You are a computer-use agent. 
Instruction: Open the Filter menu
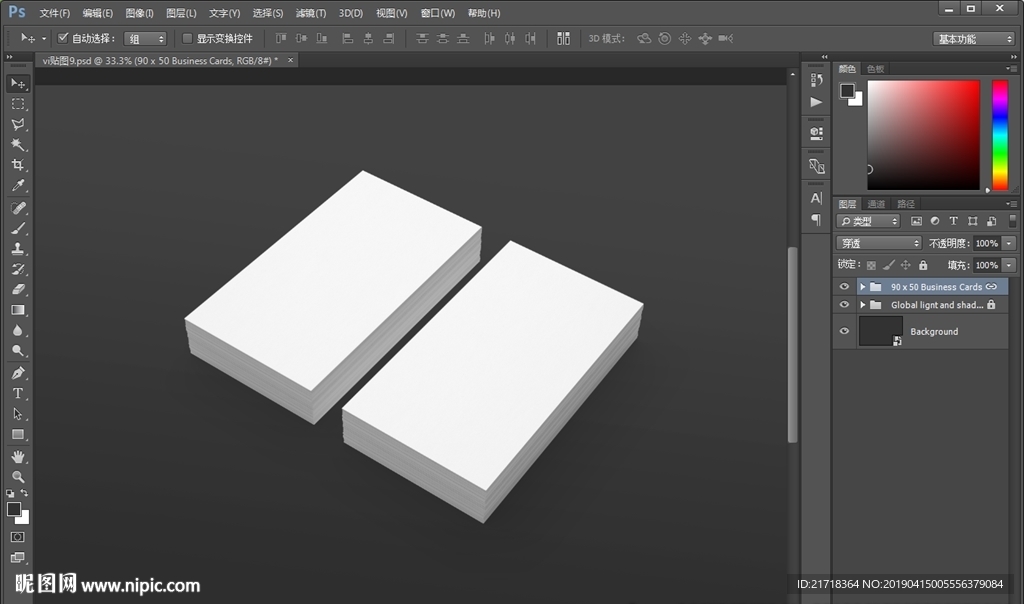[311, 14]
